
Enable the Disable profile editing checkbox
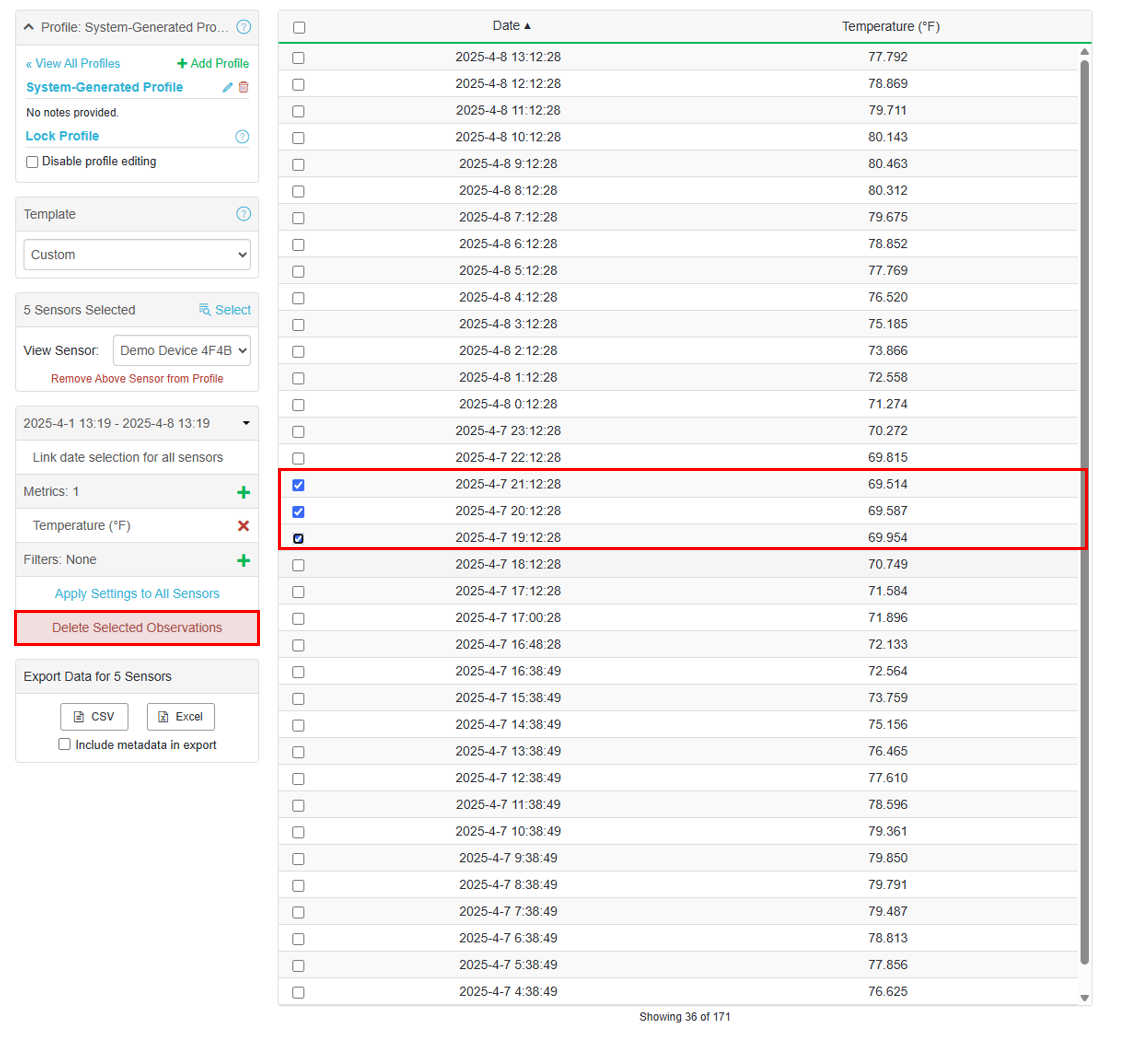point(32,162)
